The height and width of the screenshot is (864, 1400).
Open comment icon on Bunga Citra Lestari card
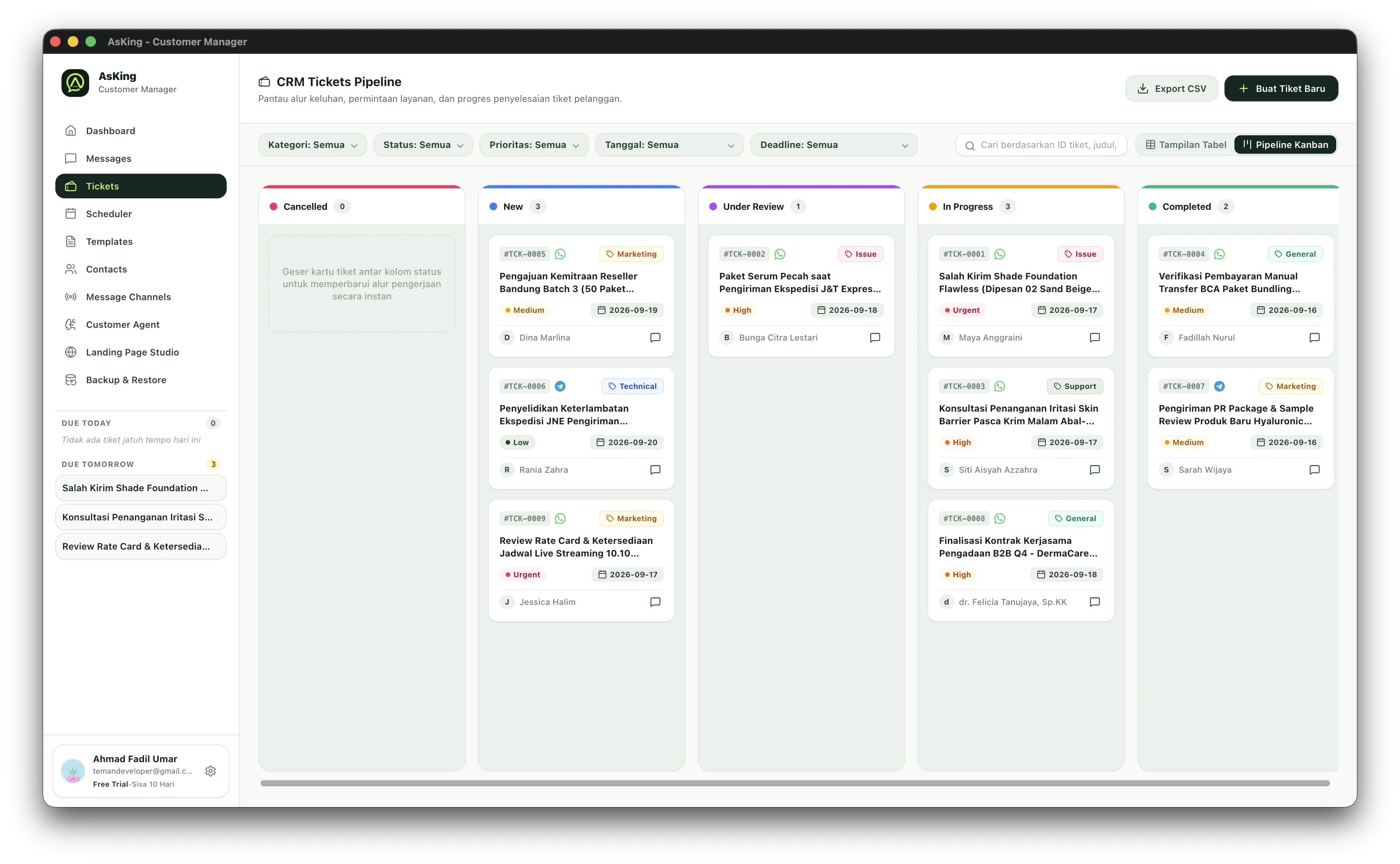tap(874, 338)
